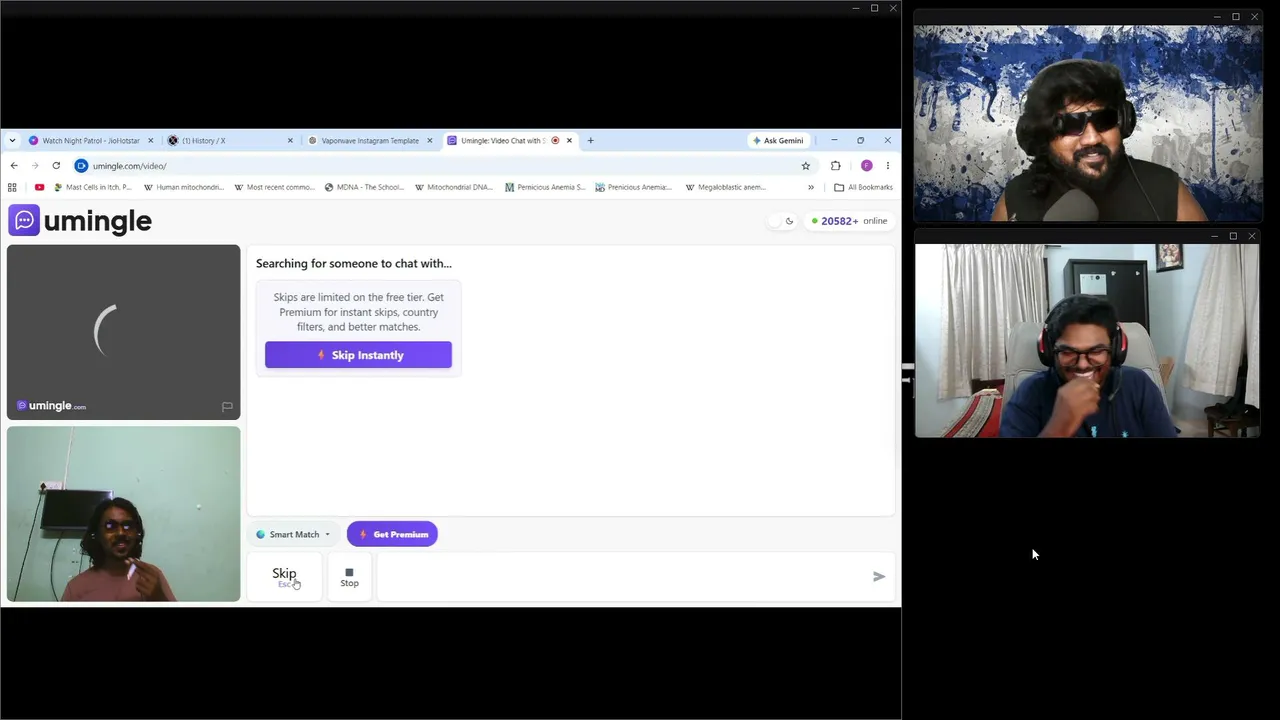The width and height of the screenshot is (1280, 720).
Task: Bookmark this page with the star icon
Action: (x=806, y=166)
